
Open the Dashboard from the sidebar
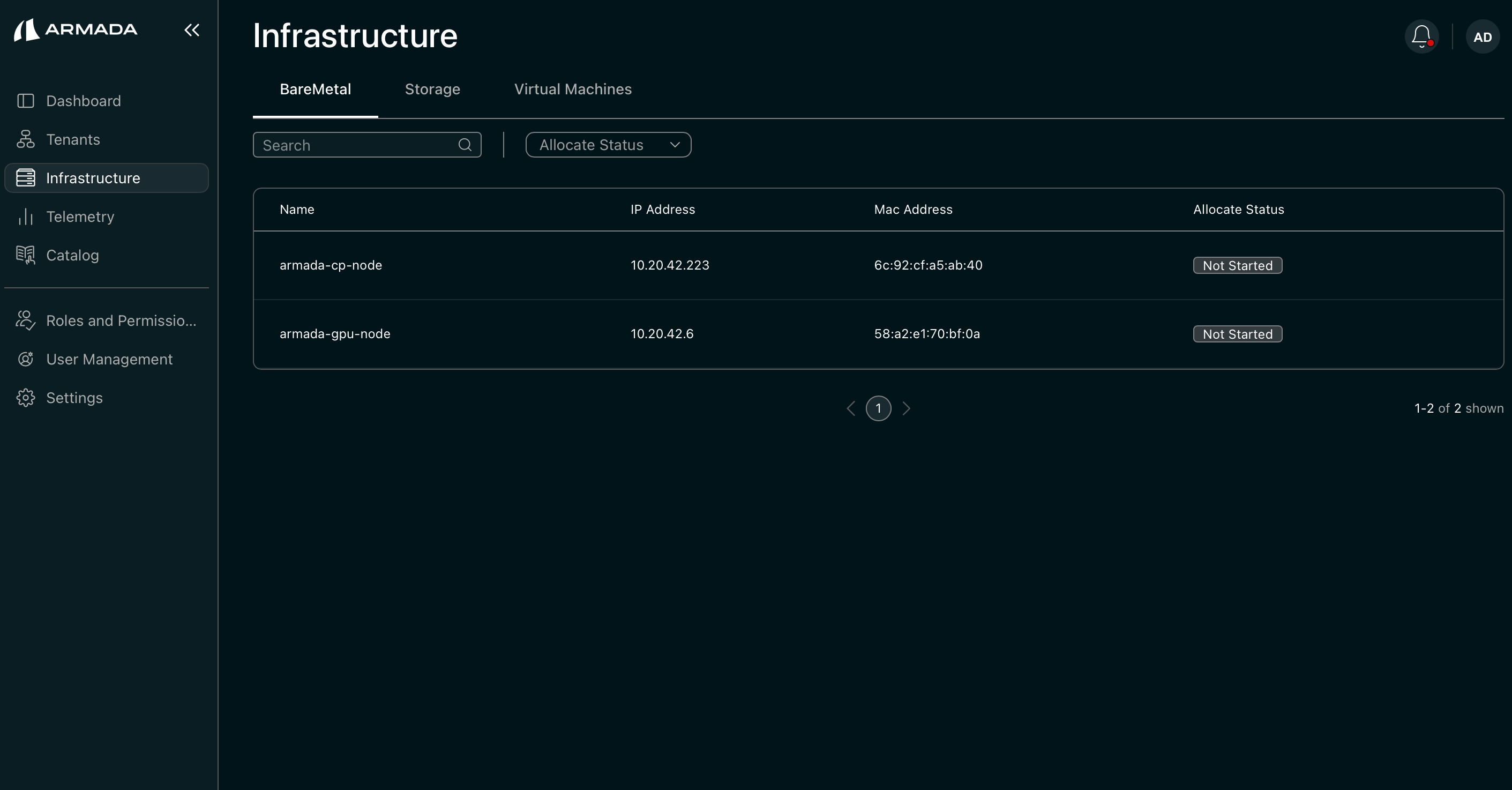pos(84,101)
